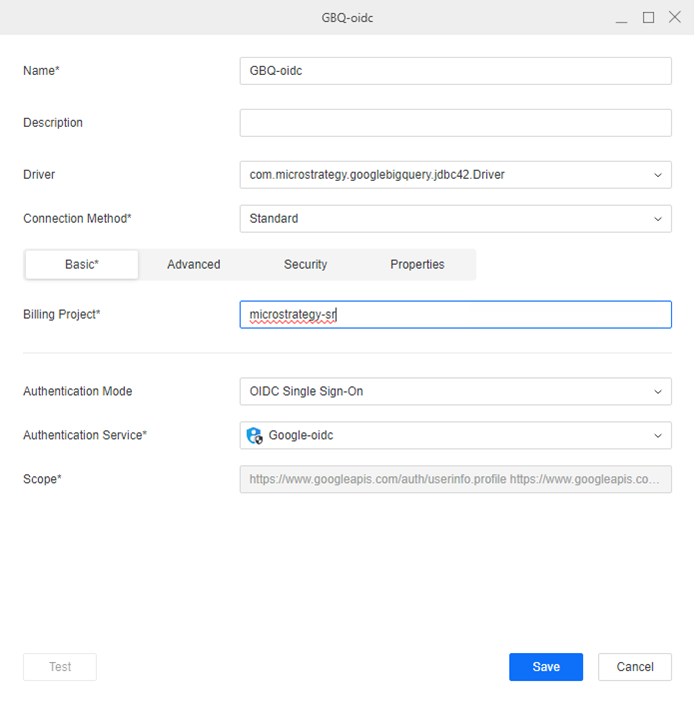Click the Google-oidc shield icon
Viewport: 694px width, 702px height.
point(254,436)
